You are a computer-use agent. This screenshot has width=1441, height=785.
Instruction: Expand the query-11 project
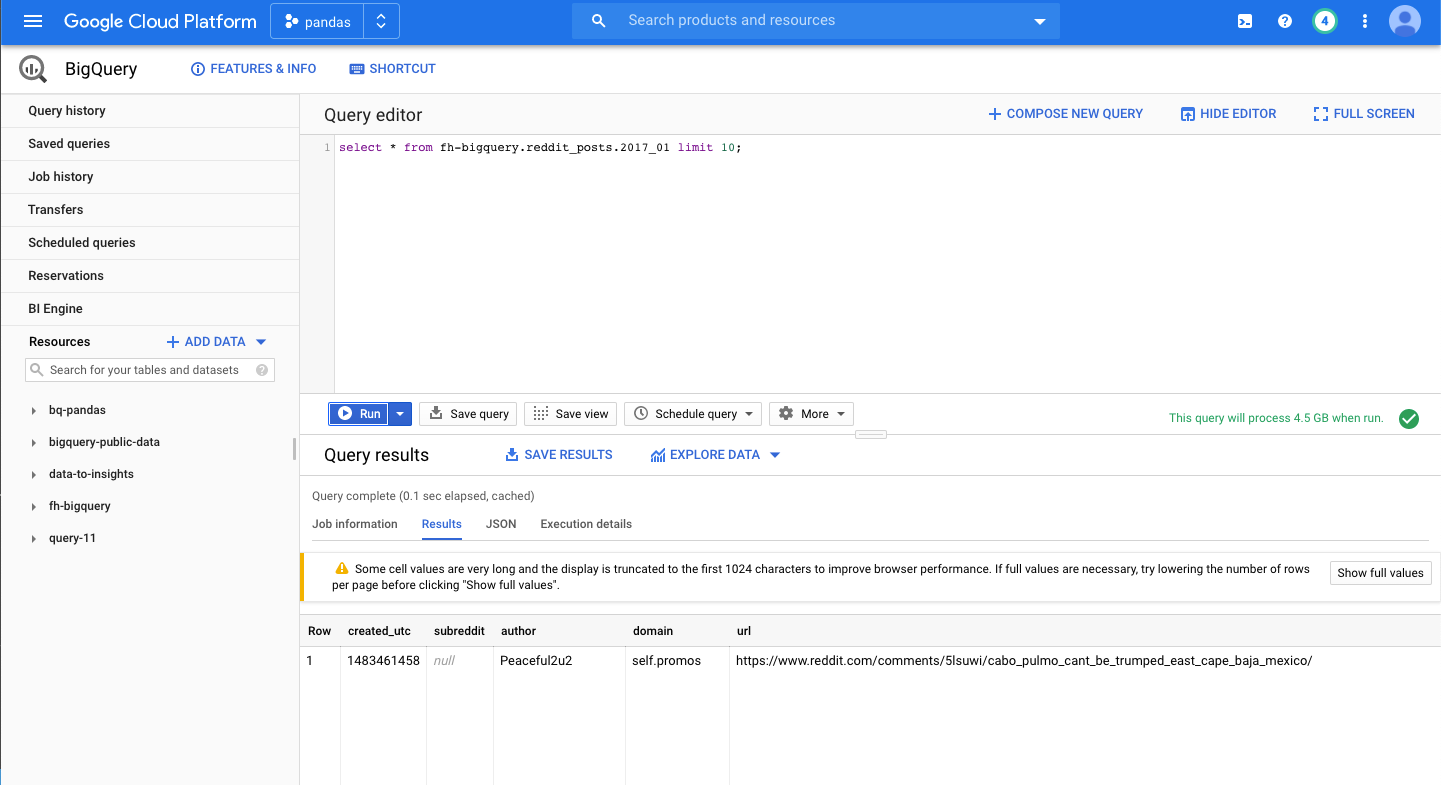pyautogui.click(x=34, y=539)
